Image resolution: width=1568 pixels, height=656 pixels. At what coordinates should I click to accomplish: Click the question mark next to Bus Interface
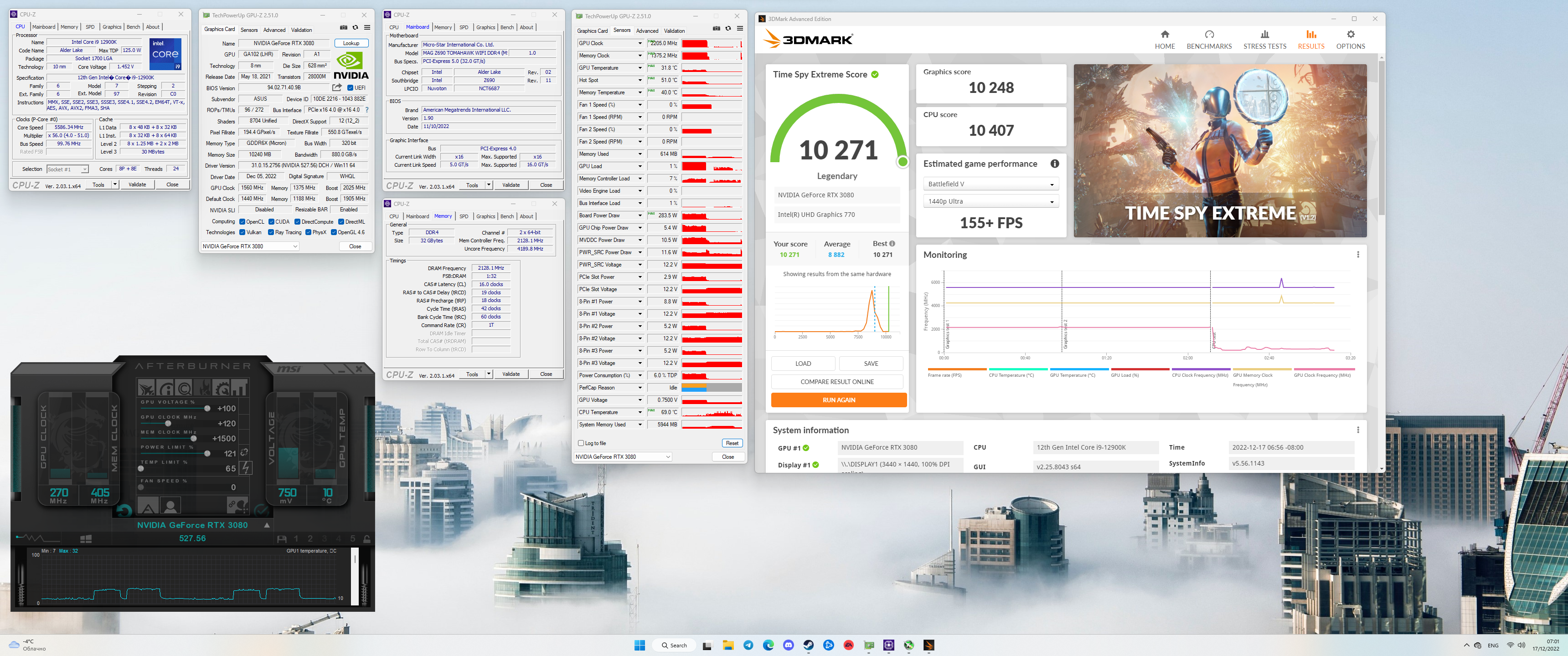[366, 110]
